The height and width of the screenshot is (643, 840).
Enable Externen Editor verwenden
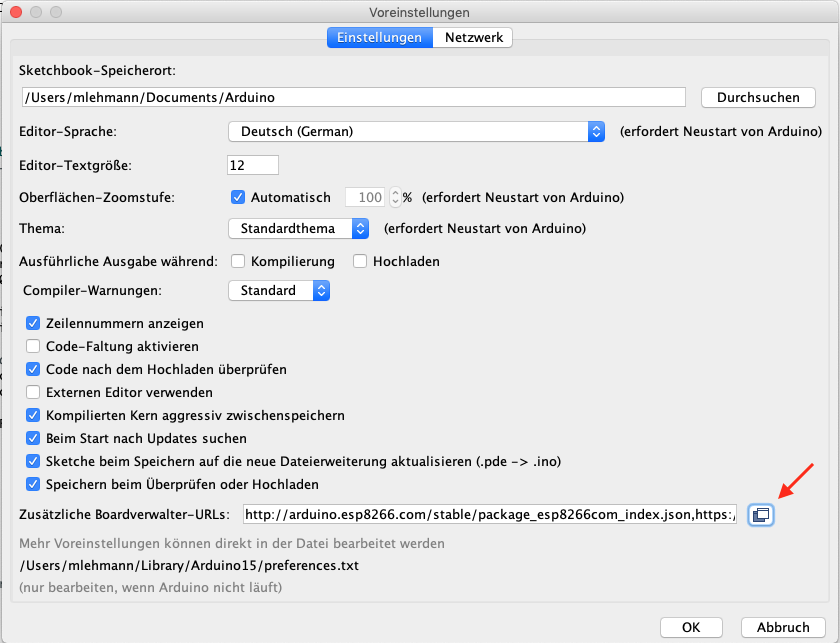pos(33,392)
